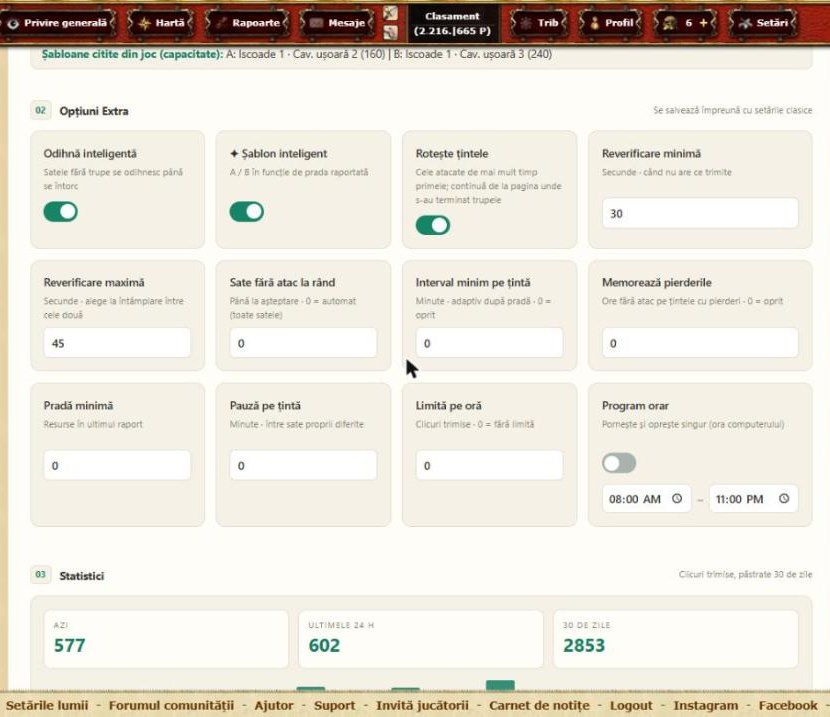Click the clock icon in the 08:00 AM field

pyautogui.click(x=677, y=498)
